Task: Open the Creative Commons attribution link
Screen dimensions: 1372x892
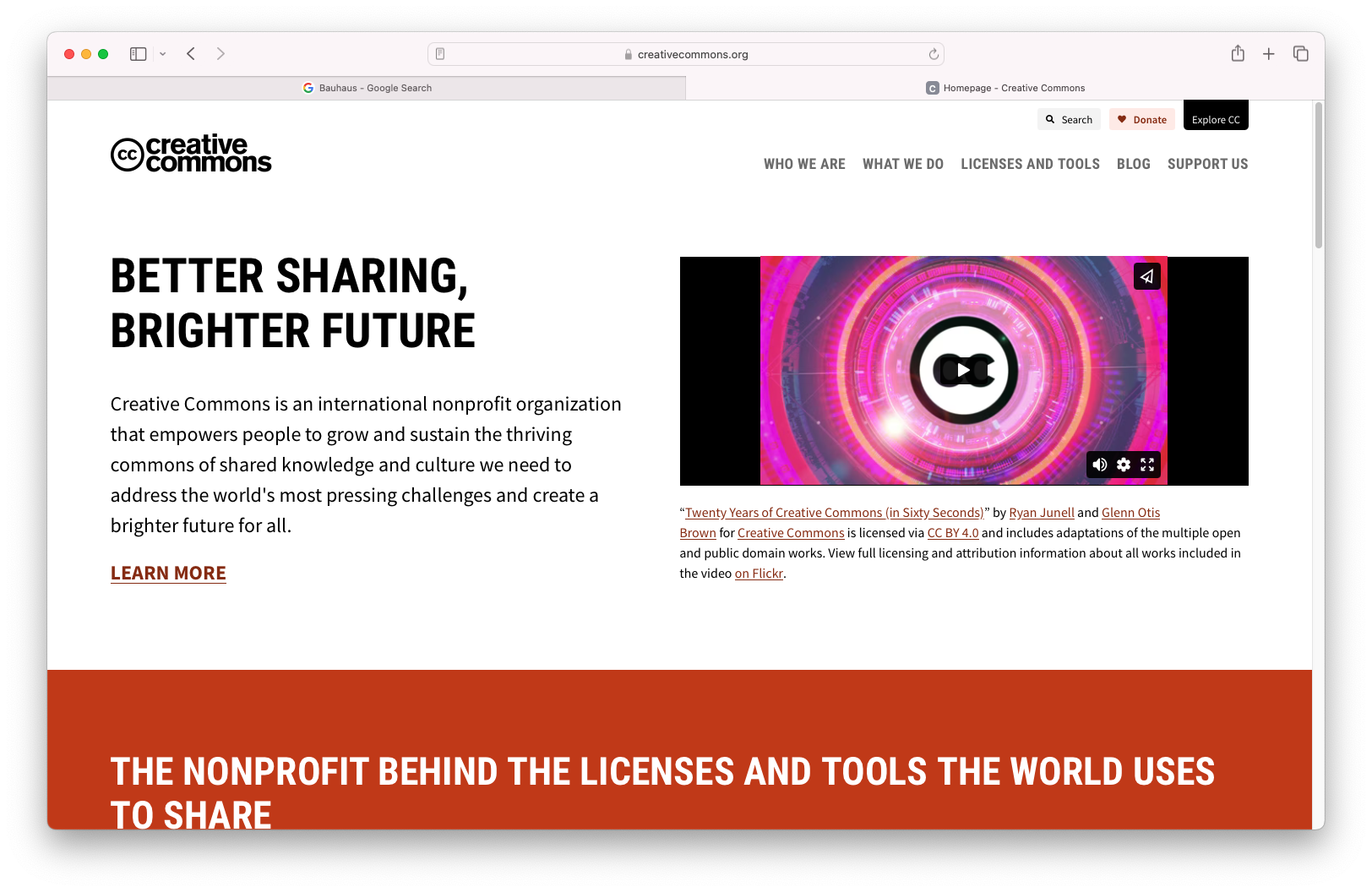Action: (x=791, y=533)
